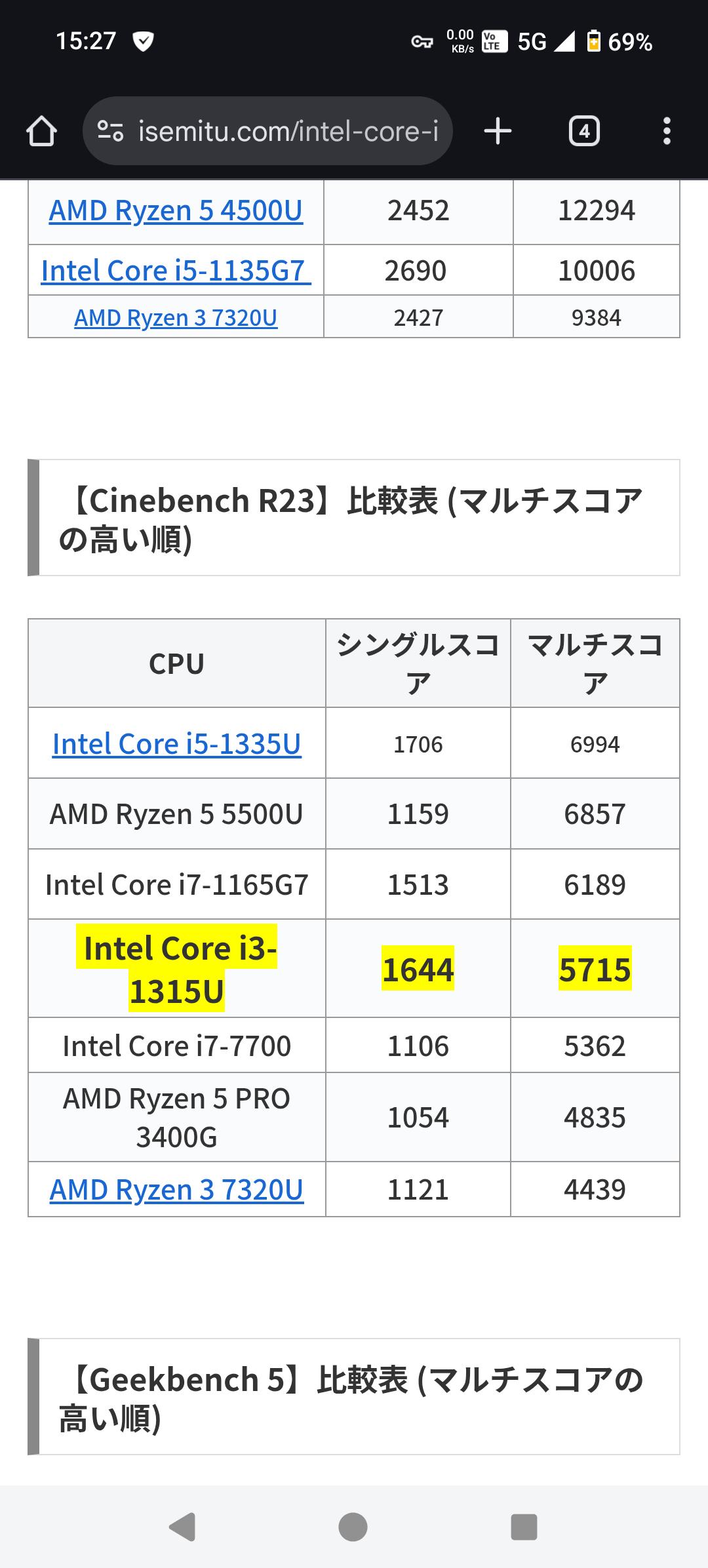
Task: Tap the シングルスコア column header
Action: coord(418,663)
